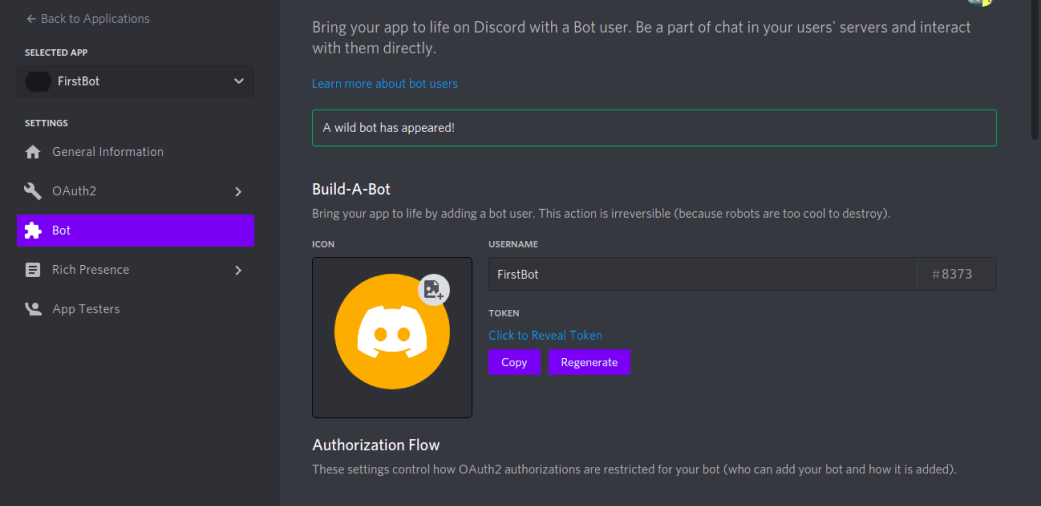The height and width of the screenshot is (506, 1041).
Task: Click the Bot puzzle piece icon
Action: [33, 230]
